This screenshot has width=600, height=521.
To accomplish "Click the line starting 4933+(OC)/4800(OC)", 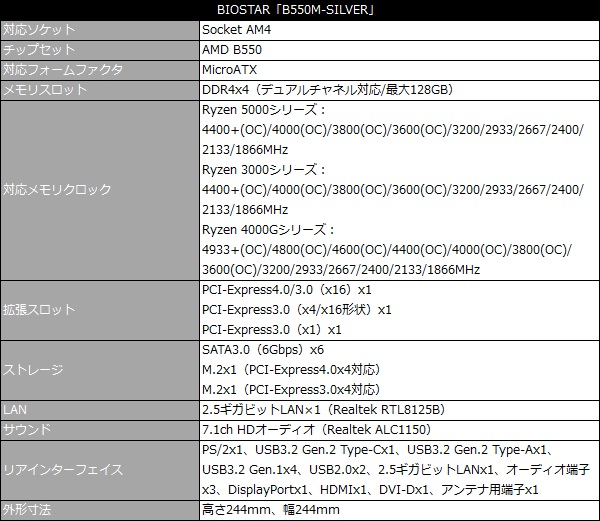I will coord(387,250).
